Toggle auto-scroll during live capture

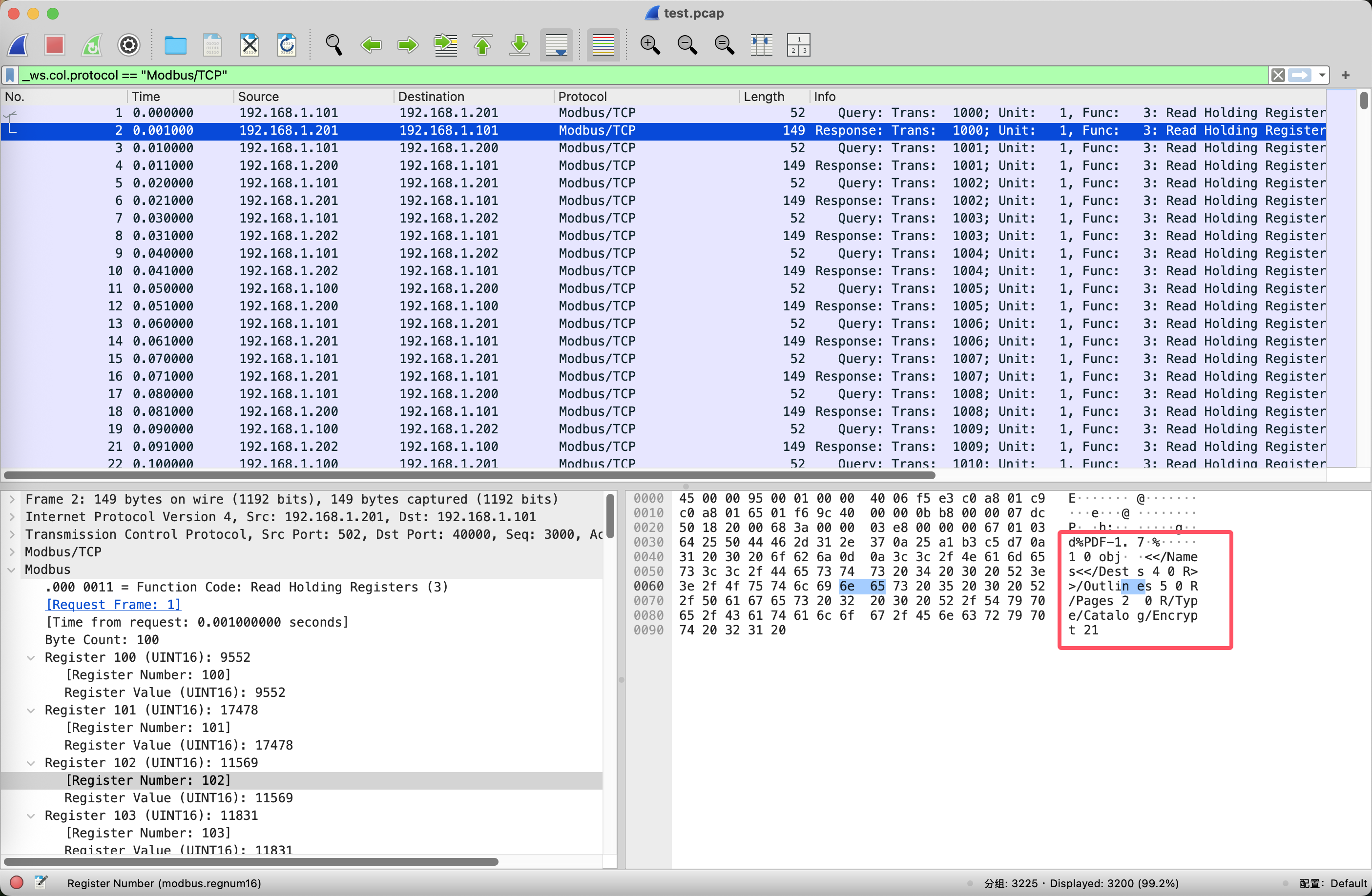point(556,45)
